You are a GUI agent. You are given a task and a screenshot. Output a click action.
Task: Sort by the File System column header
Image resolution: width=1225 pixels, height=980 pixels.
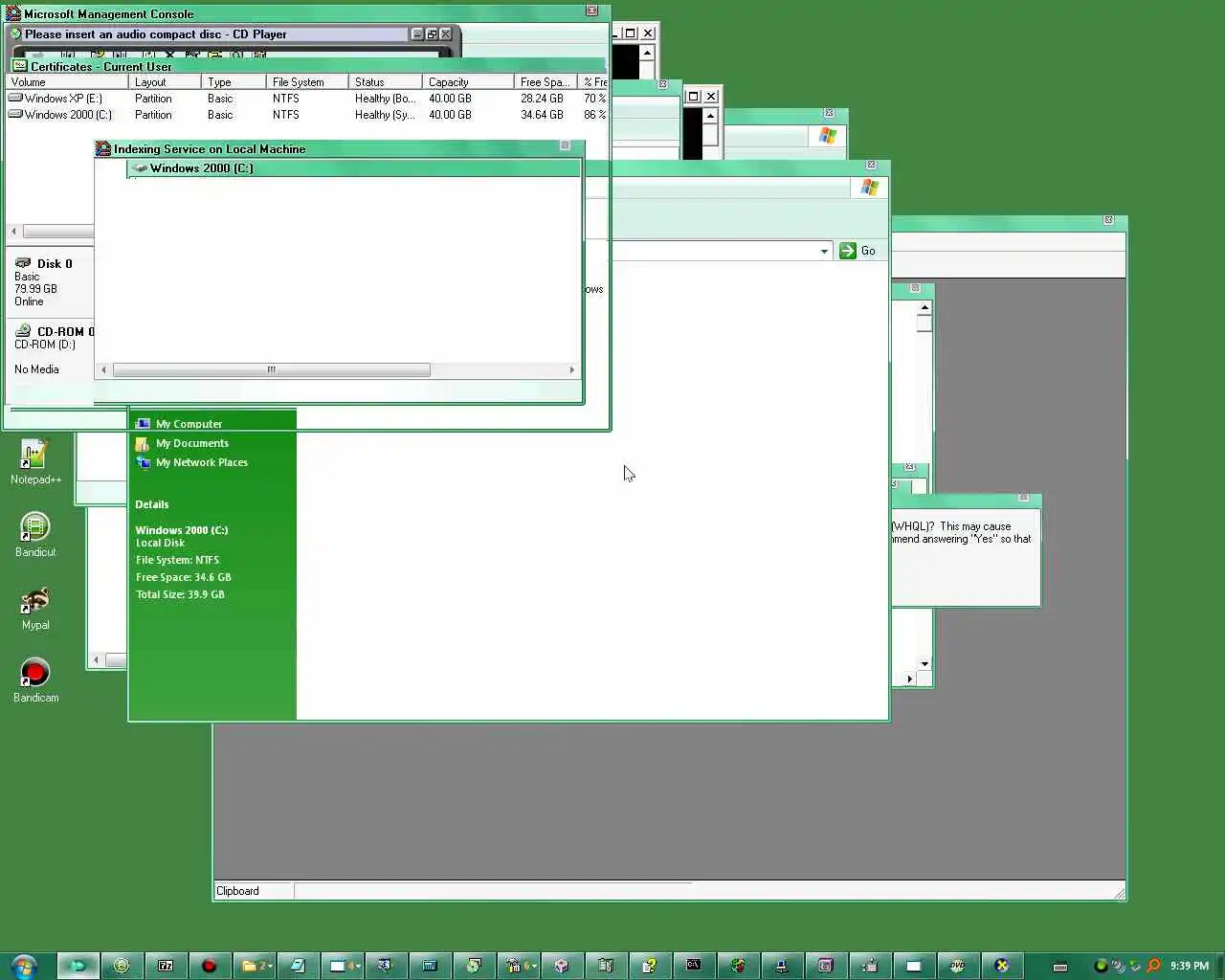307,82
